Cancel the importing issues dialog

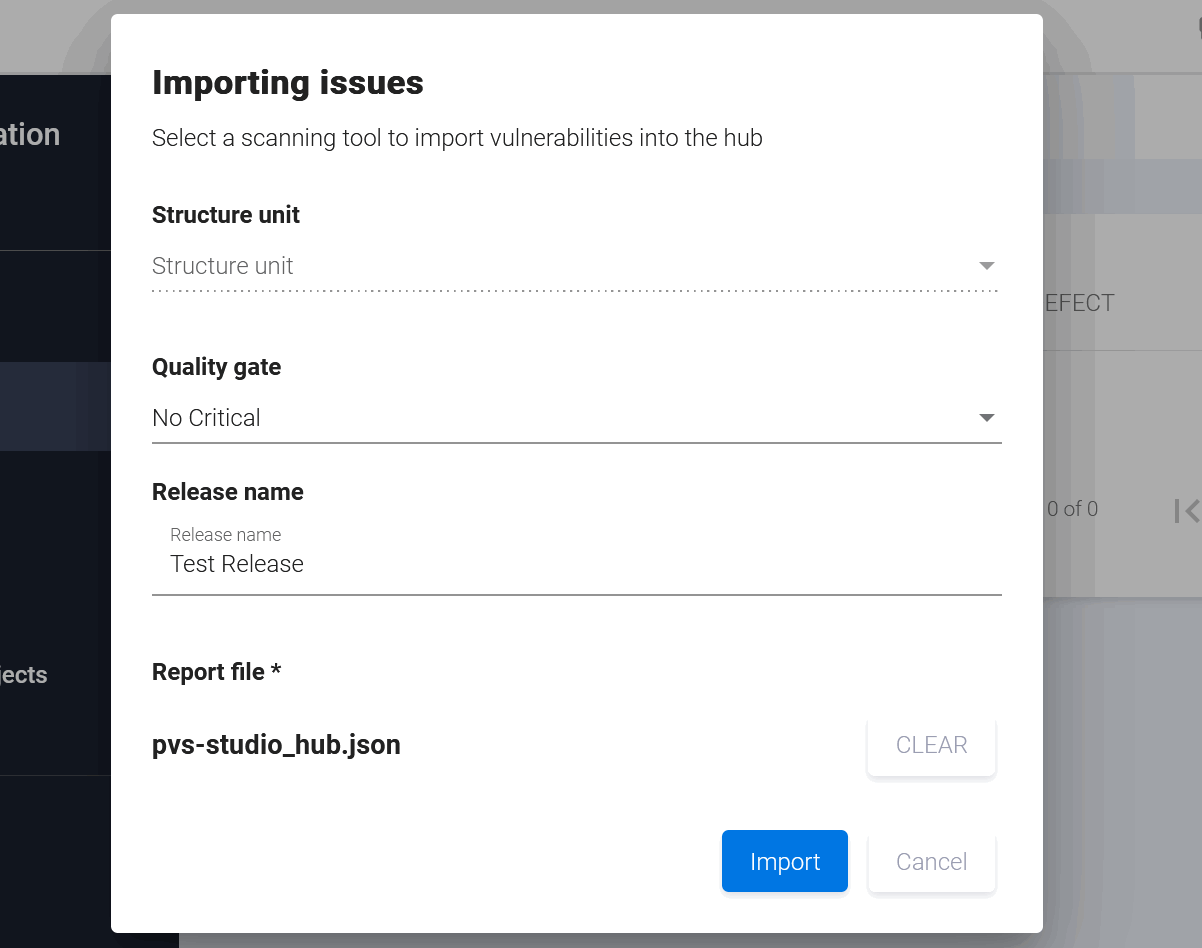click(x=931, y=861)
